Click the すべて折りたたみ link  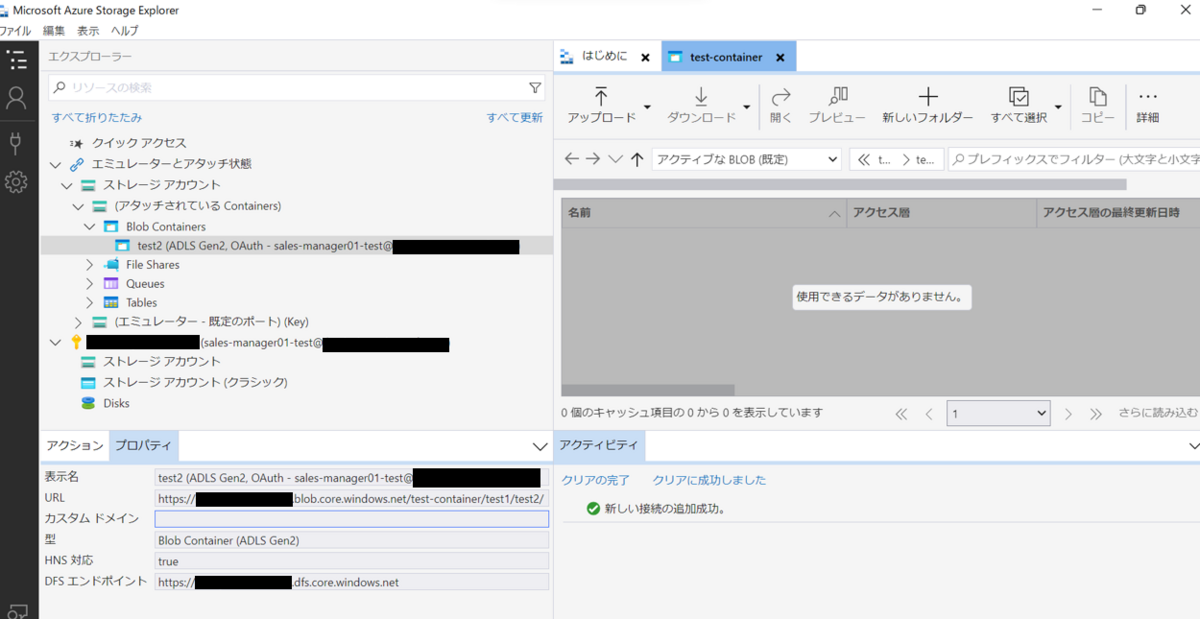[97, 118]
